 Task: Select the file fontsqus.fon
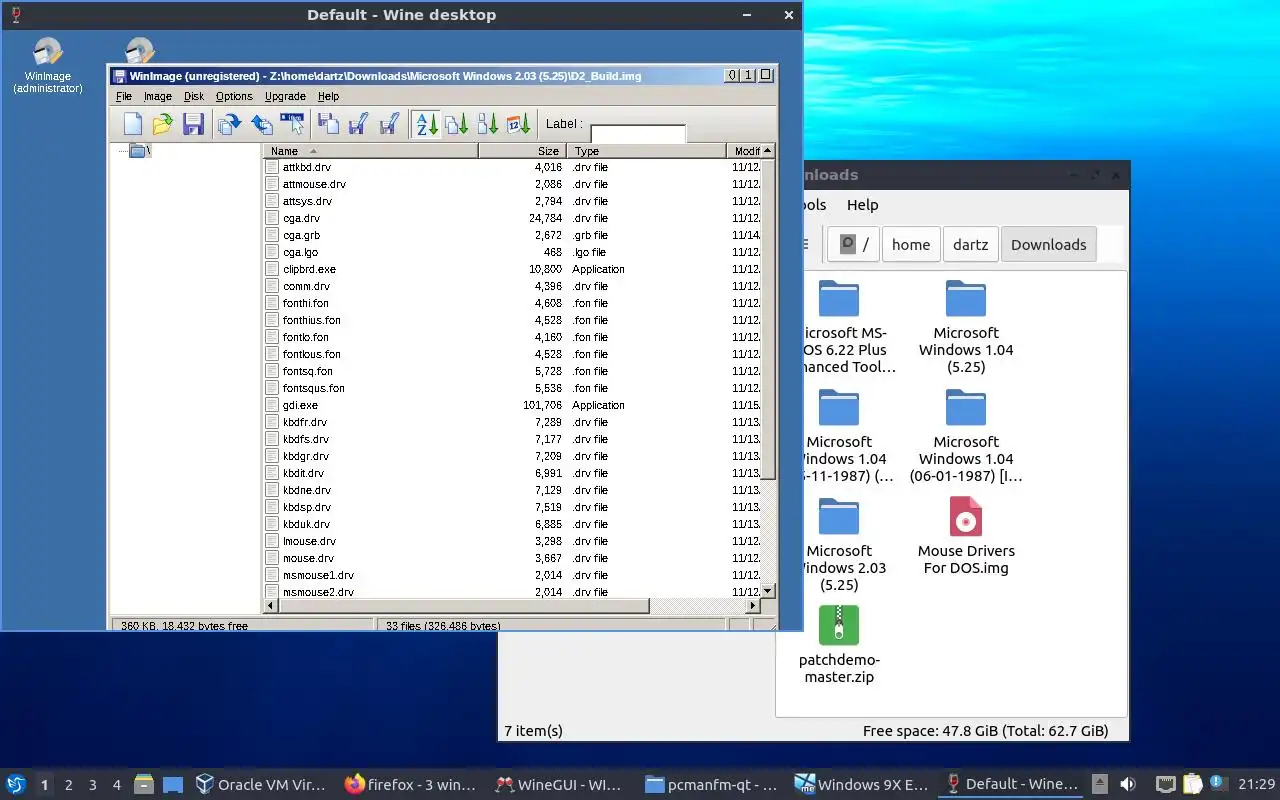coord(313,388)
